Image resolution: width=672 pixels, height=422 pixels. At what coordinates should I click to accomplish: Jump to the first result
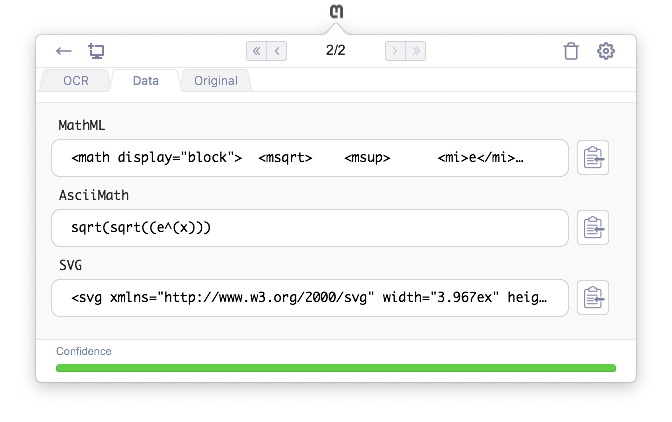coord(255,50)
